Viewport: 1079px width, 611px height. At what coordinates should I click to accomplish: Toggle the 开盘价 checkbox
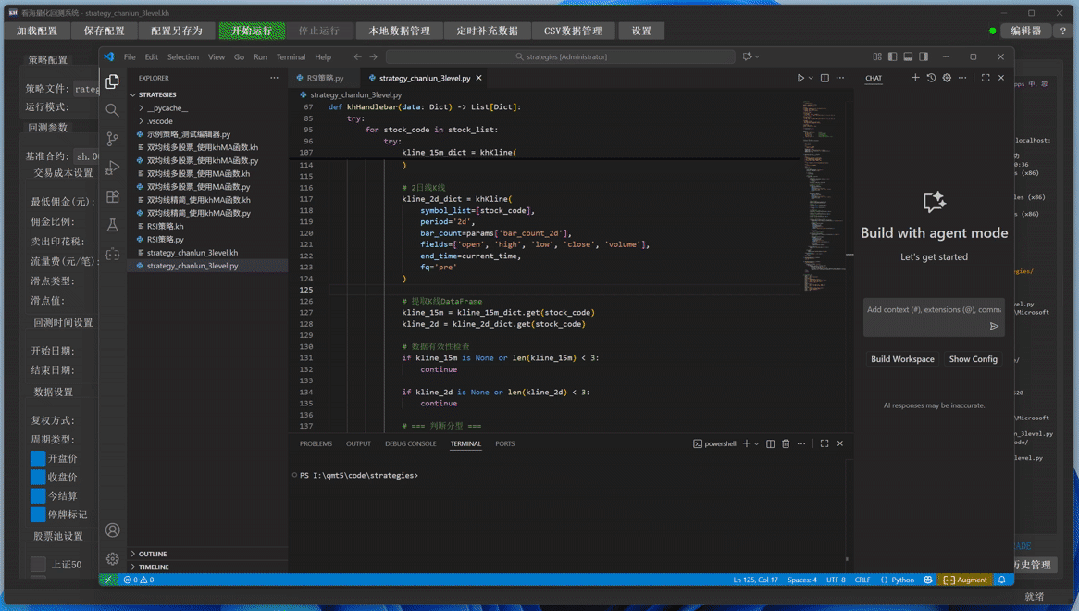point(38,458)
